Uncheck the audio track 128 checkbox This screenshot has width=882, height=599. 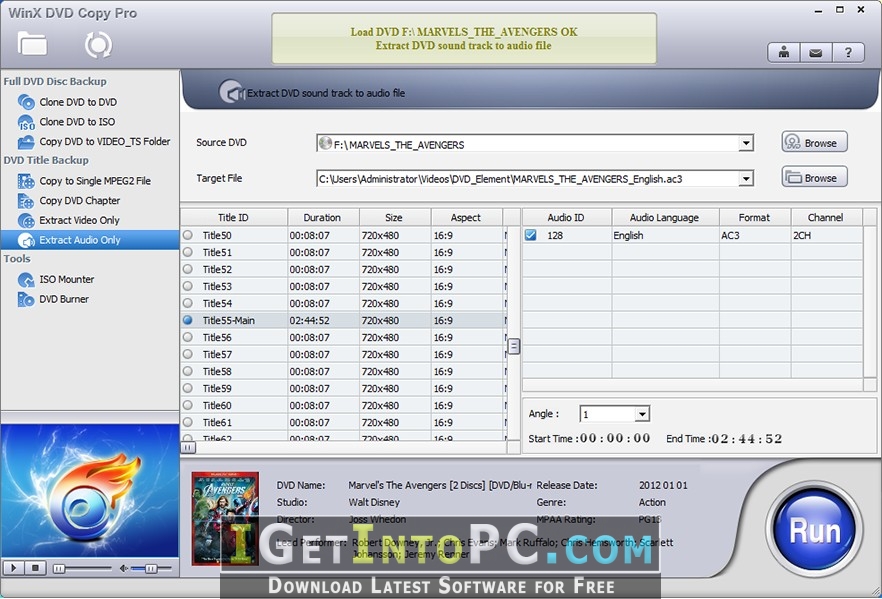530,235
